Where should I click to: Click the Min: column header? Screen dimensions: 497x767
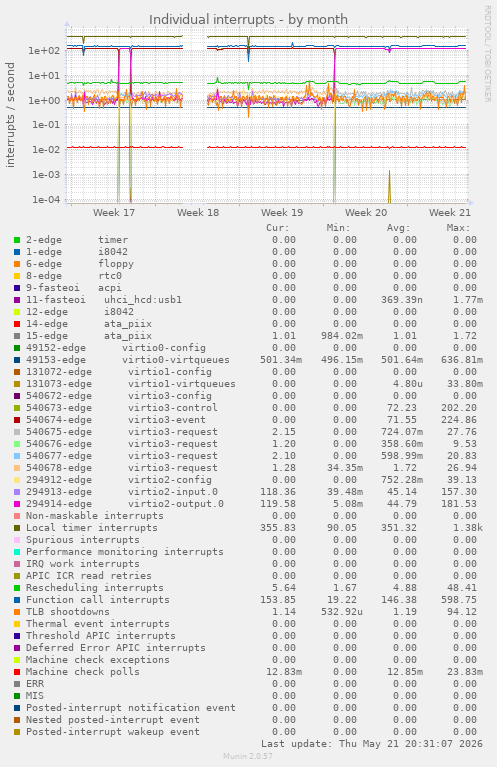(x=339, y=228)
